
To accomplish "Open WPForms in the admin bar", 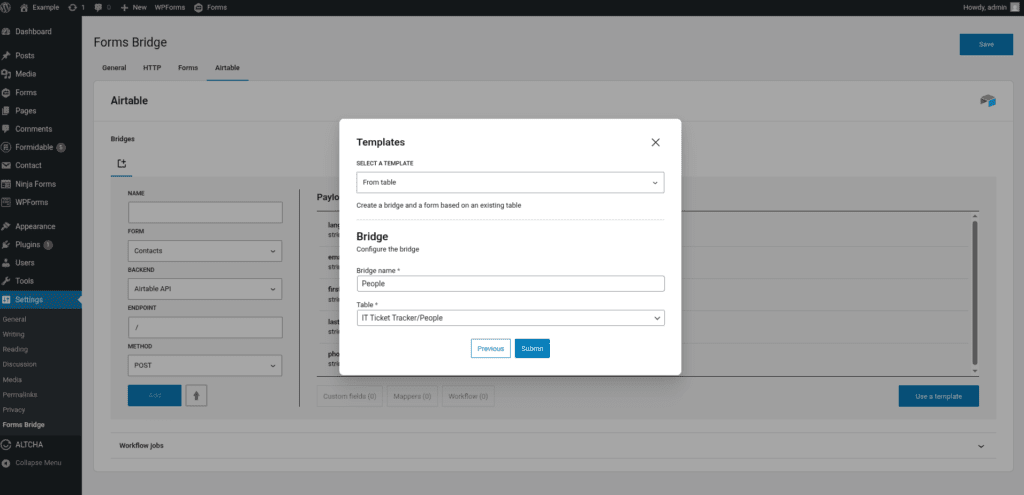I will 170,7.
